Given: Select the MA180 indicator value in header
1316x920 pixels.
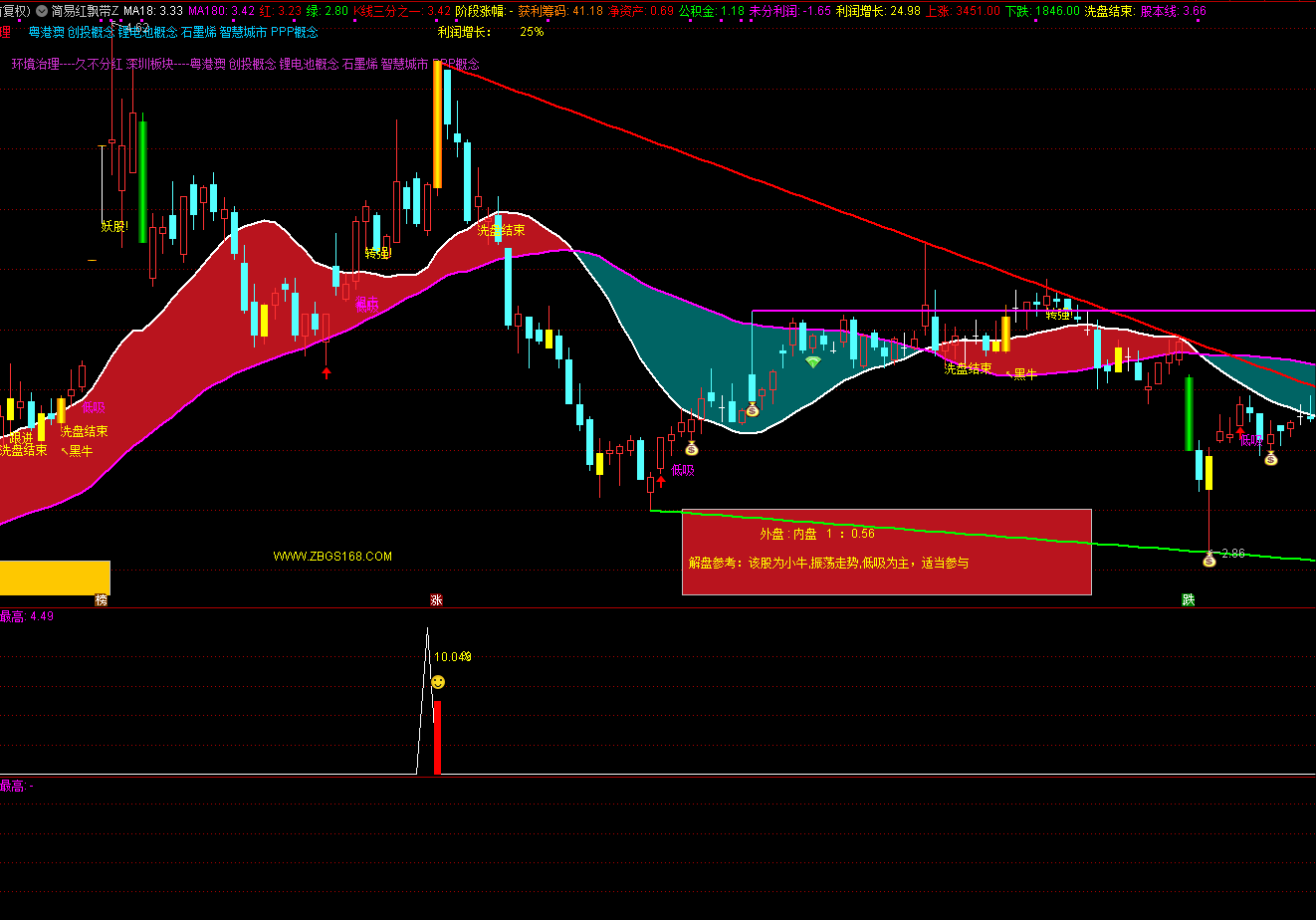Looking at the screenshot, I should [x=221, y=11].
